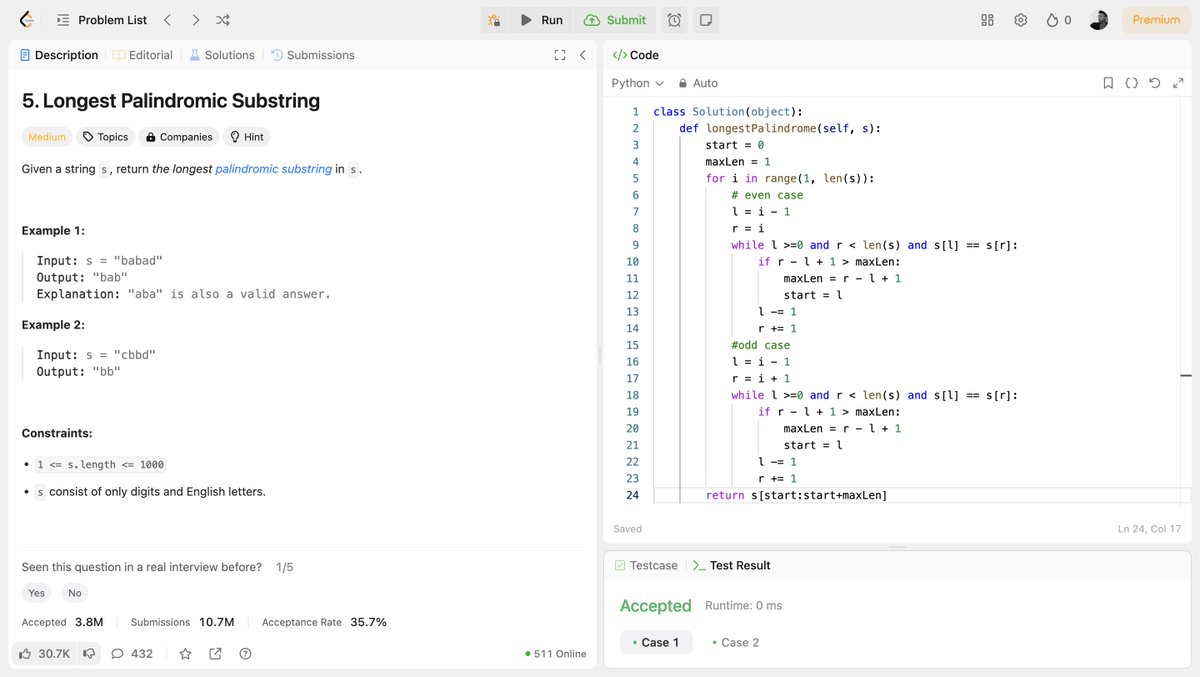Maximize the description panel
The image size is (1200, 677).
click(x=560, y=55)
